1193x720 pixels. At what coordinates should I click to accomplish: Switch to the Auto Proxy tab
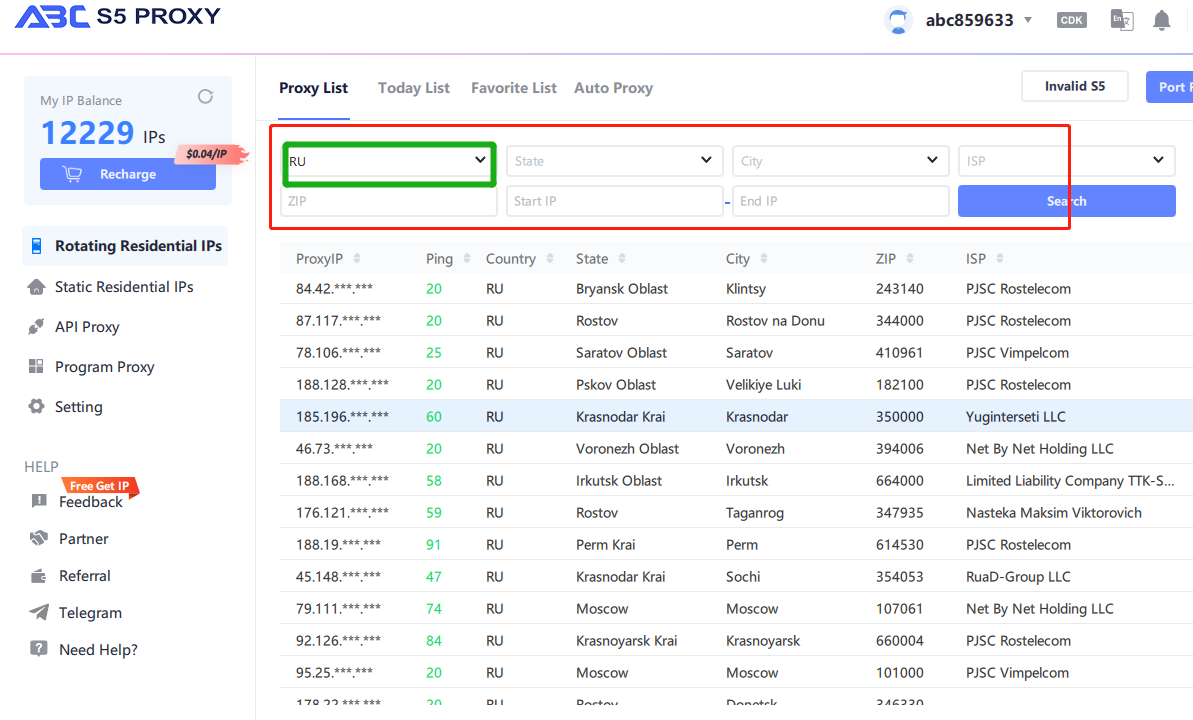click(613, 88)
